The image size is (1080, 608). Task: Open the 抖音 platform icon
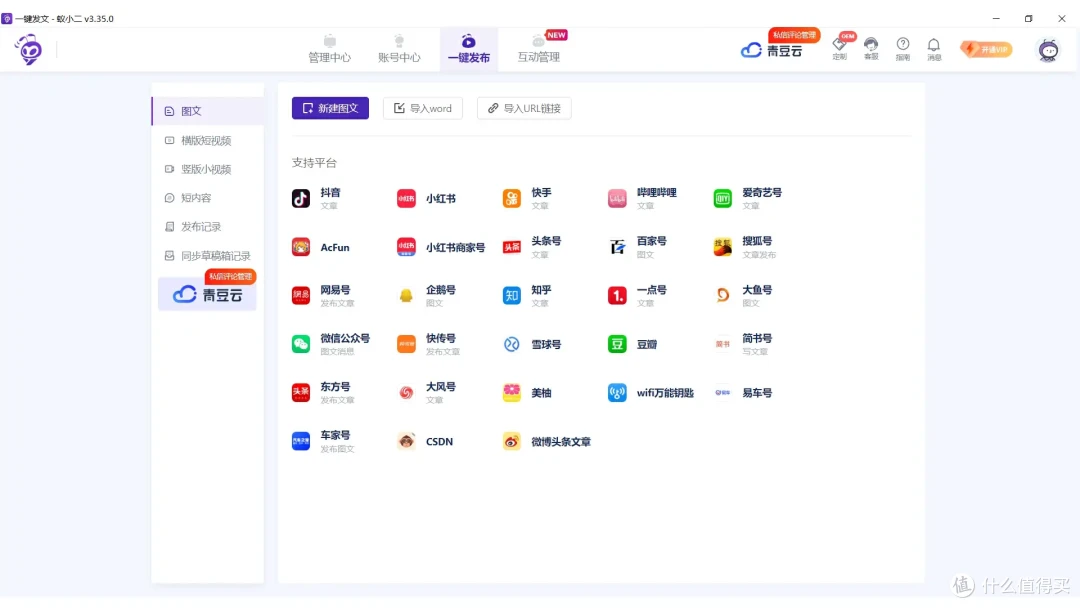[x=300, y=198]
